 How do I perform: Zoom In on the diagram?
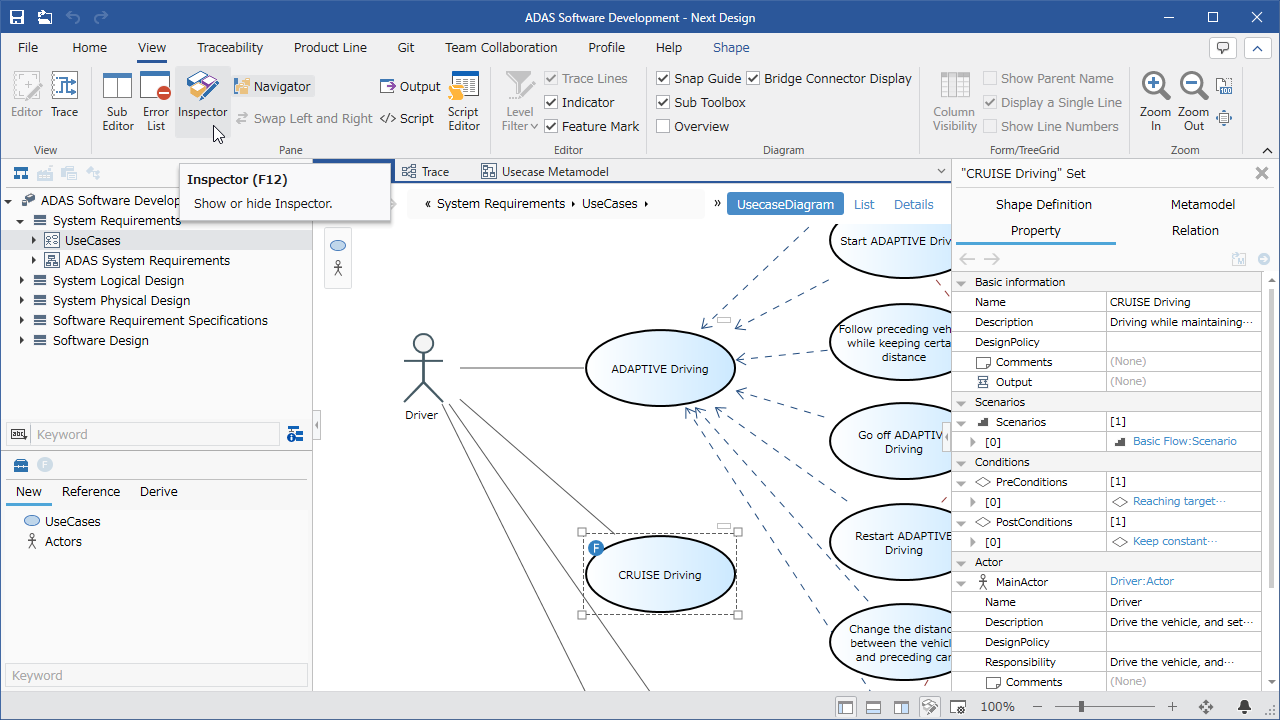tap(1156, 101)
